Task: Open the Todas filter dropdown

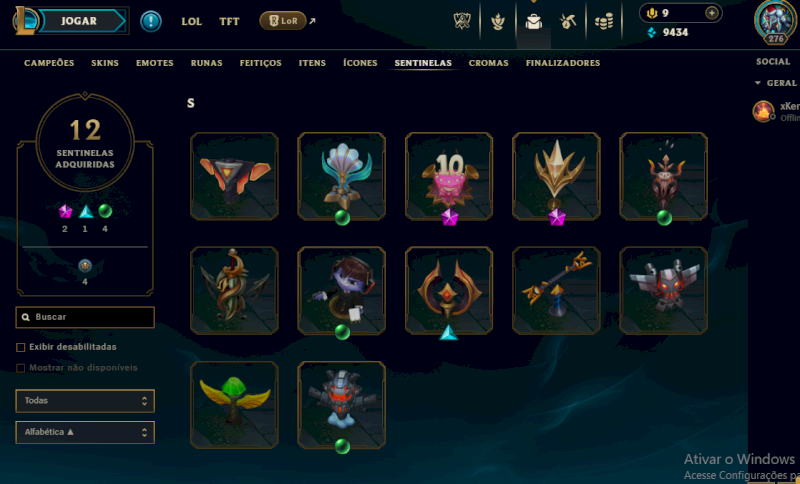Action: [x=85, y=401]
